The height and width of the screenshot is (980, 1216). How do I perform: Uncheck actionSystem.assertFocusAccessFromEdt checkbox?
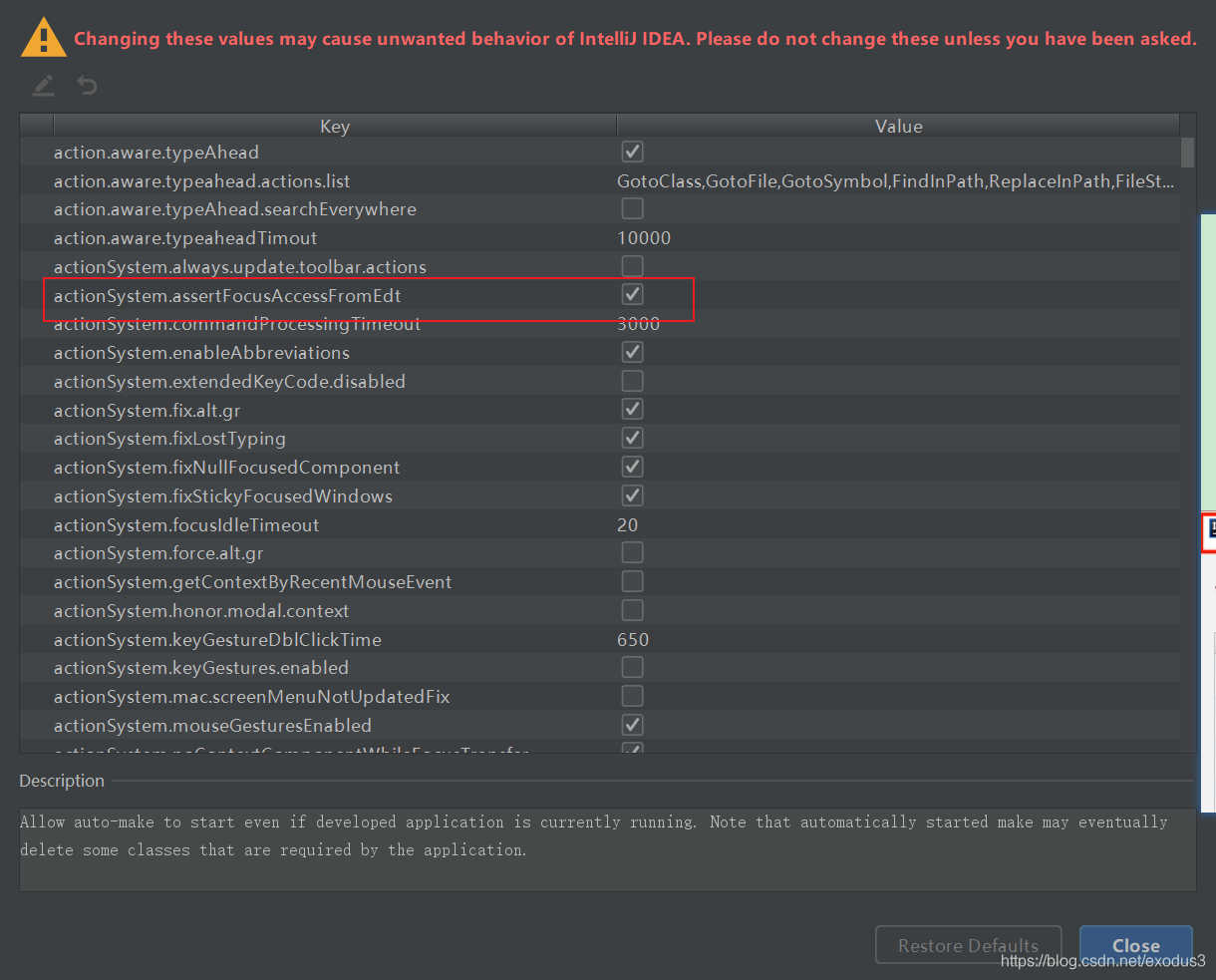(x=632, y=294)
